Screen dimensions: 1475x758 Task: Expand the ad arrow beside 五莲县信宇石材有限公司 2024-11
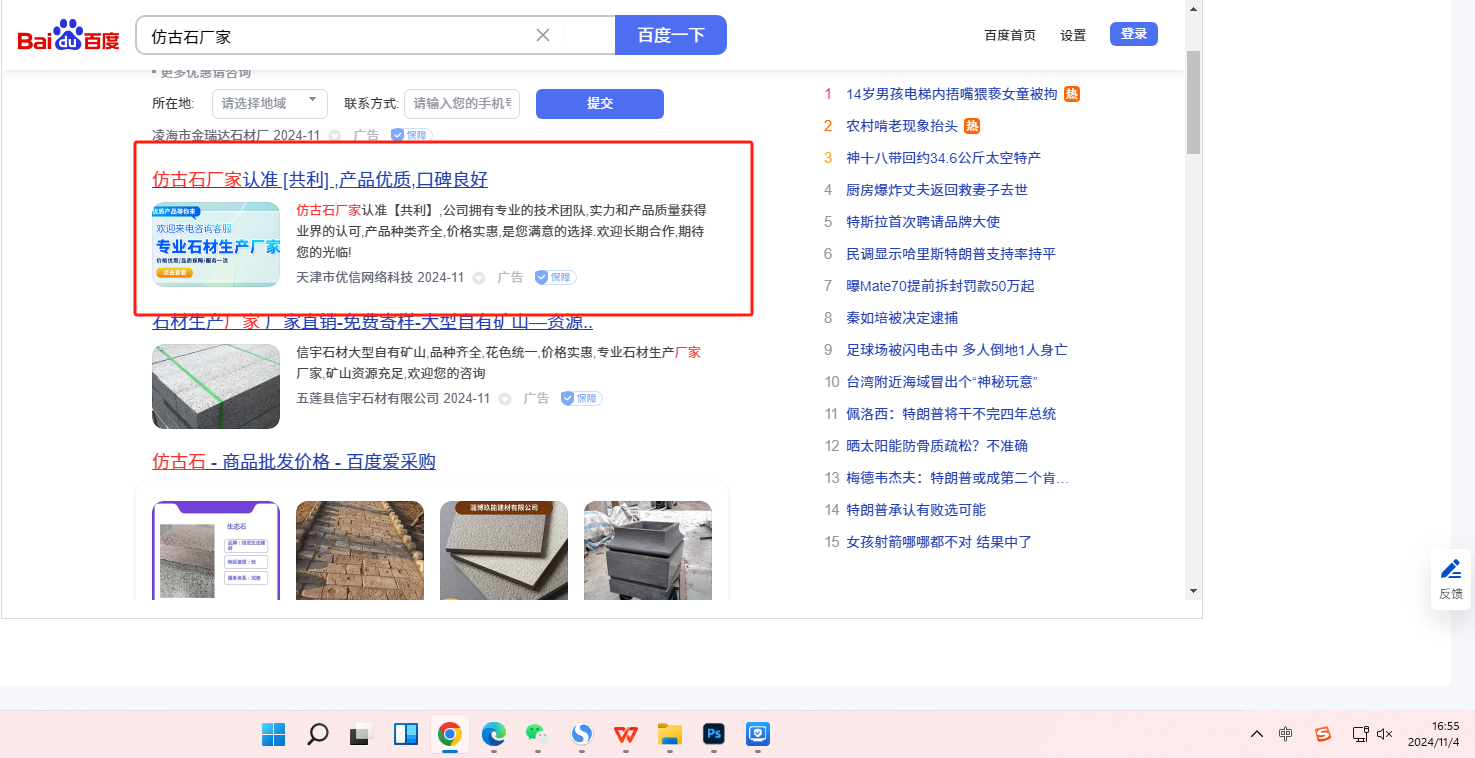pyautogui.click(x=504, y=398)
